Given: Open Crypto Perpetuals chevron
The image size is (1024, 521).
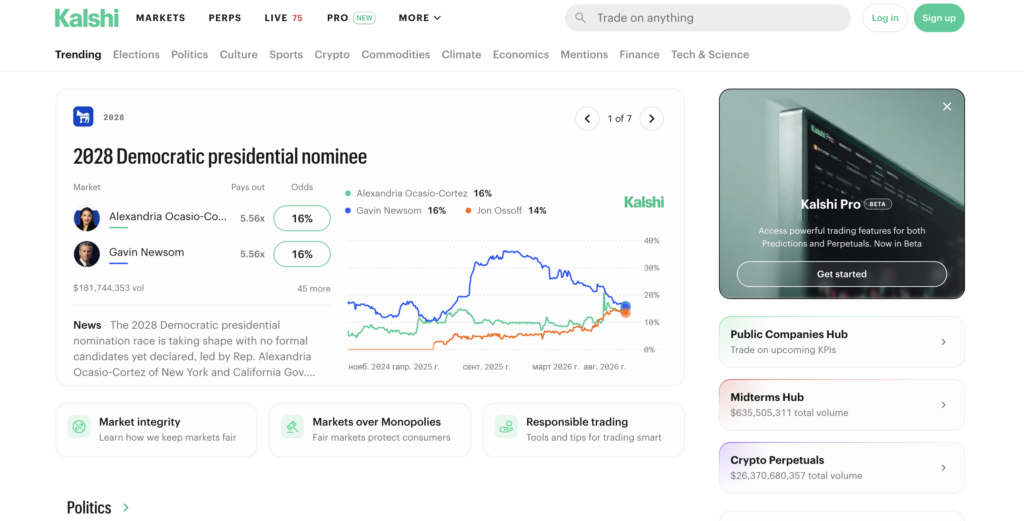Looking at the screenshot, I should 944,467.
